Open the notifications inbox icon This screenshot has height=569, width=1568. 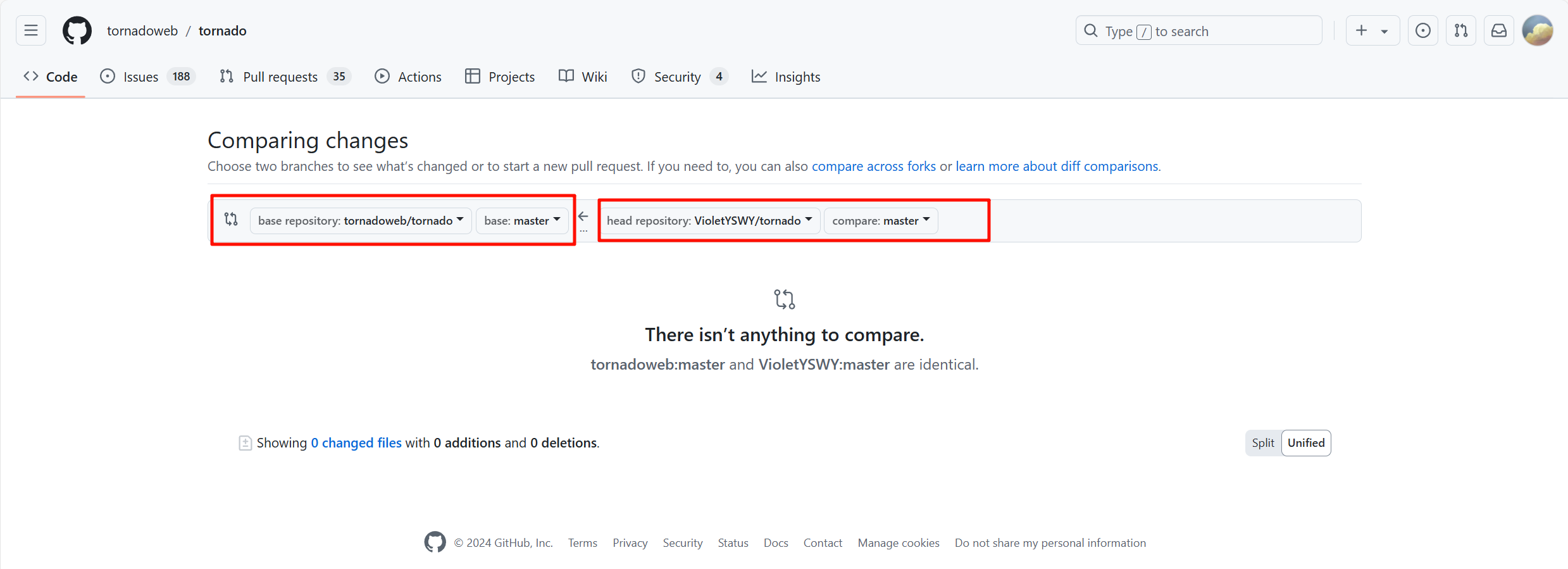(x=1499, y=30)
